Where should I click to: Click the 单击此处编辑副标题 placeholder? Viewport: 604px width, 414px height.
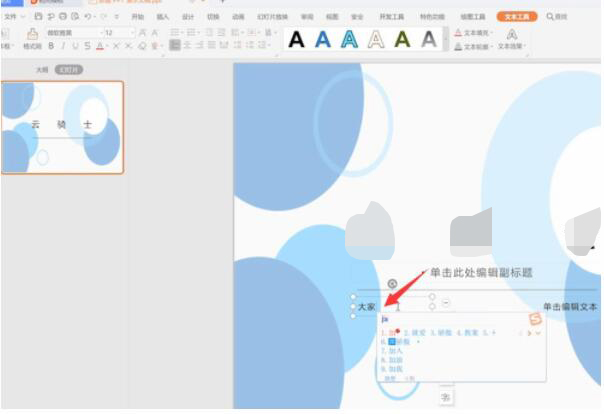point(481,273)
